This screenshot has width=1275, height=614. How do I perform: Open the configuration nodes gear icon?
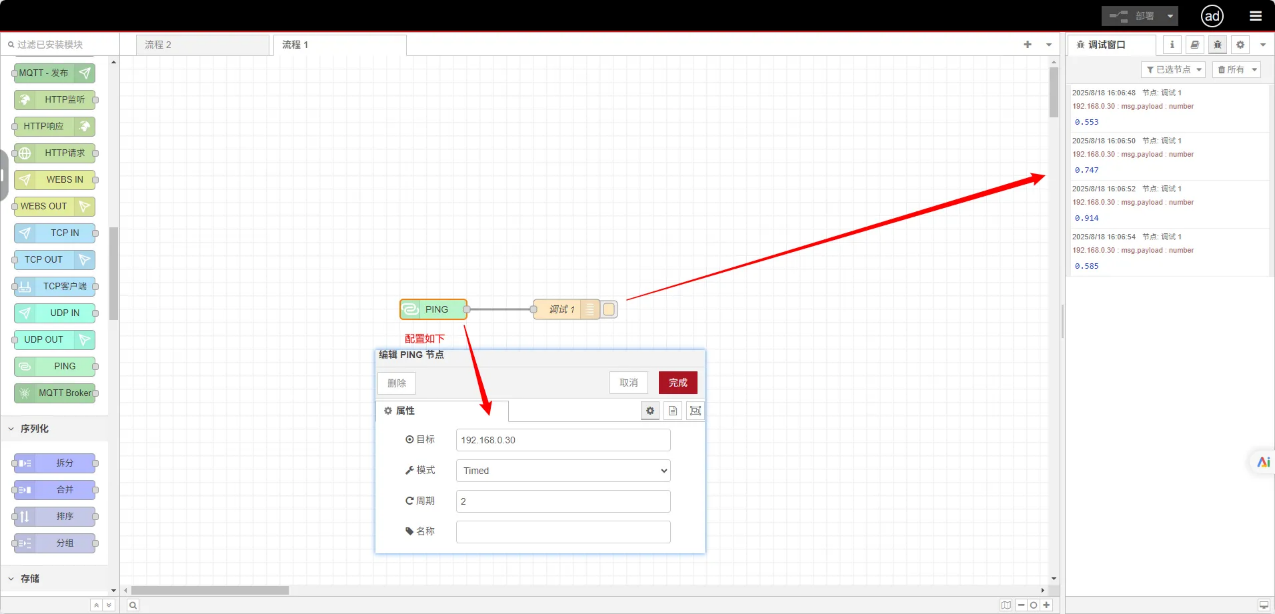click(1241, 45)
